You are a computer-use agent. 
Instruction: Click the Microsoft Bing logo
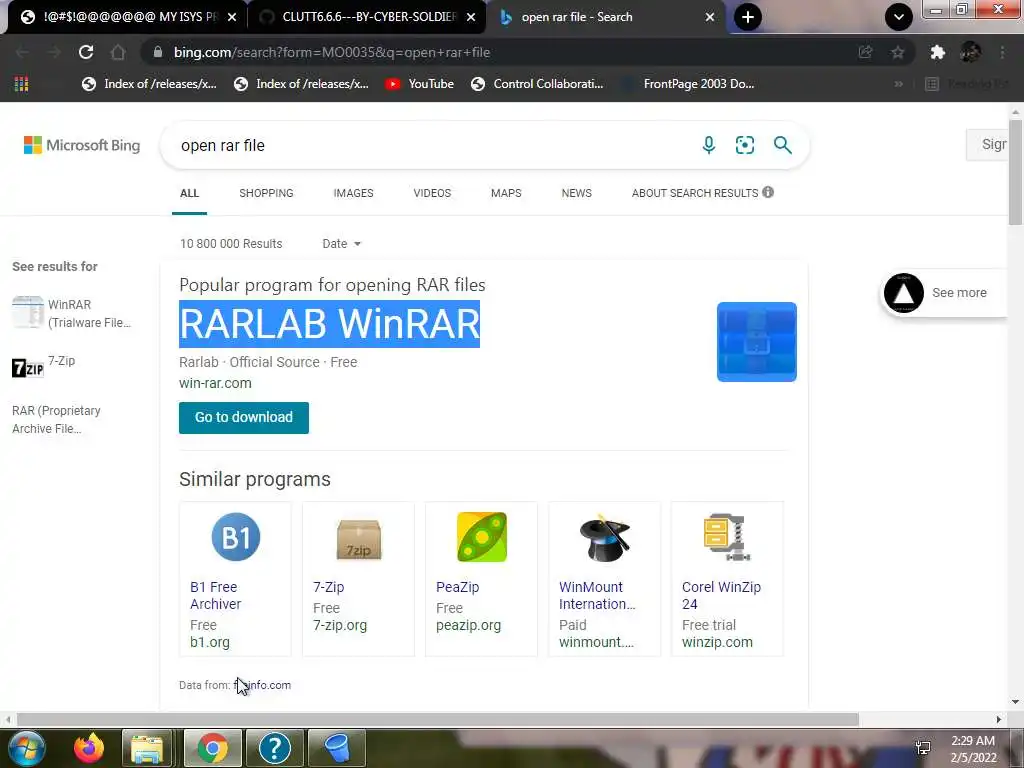point(82,145)
